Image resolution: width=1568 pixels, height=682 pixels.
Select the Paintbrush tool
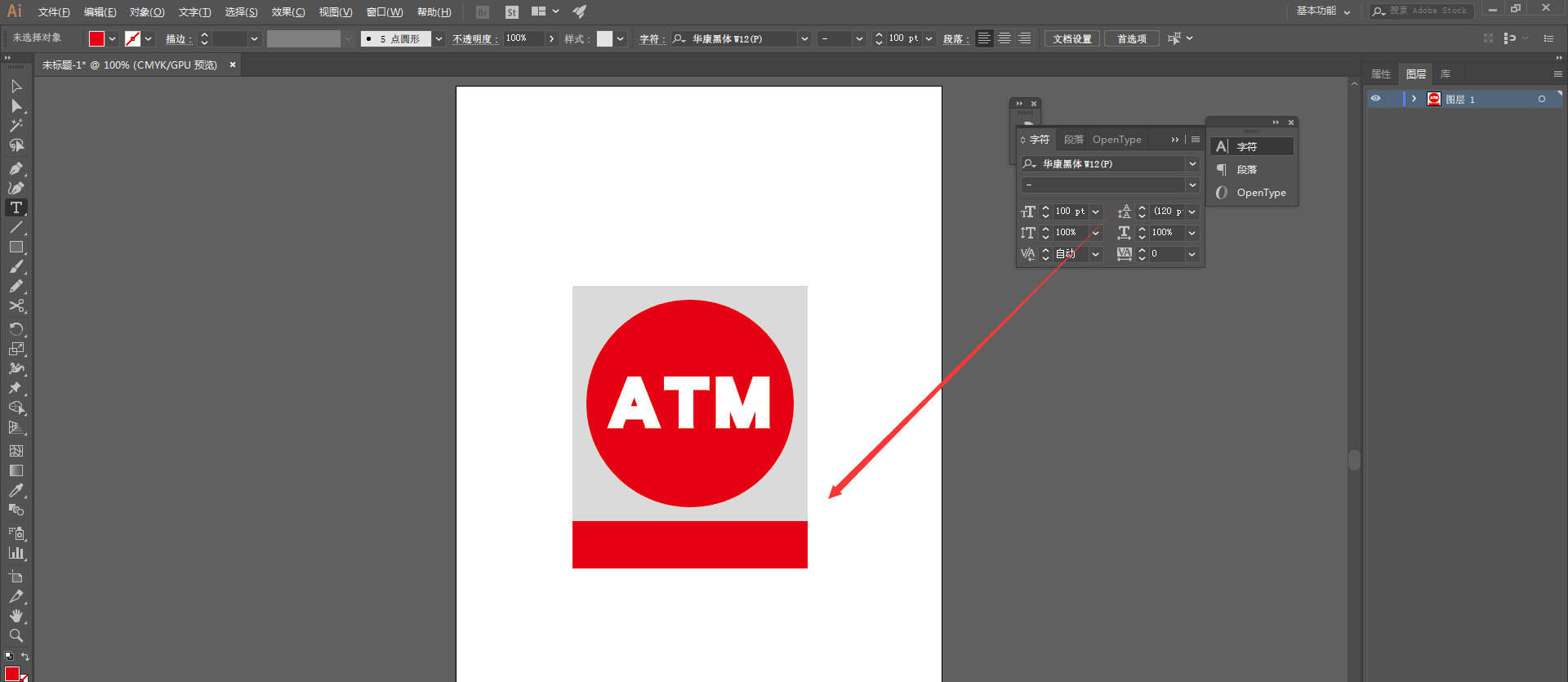point(16,267)
